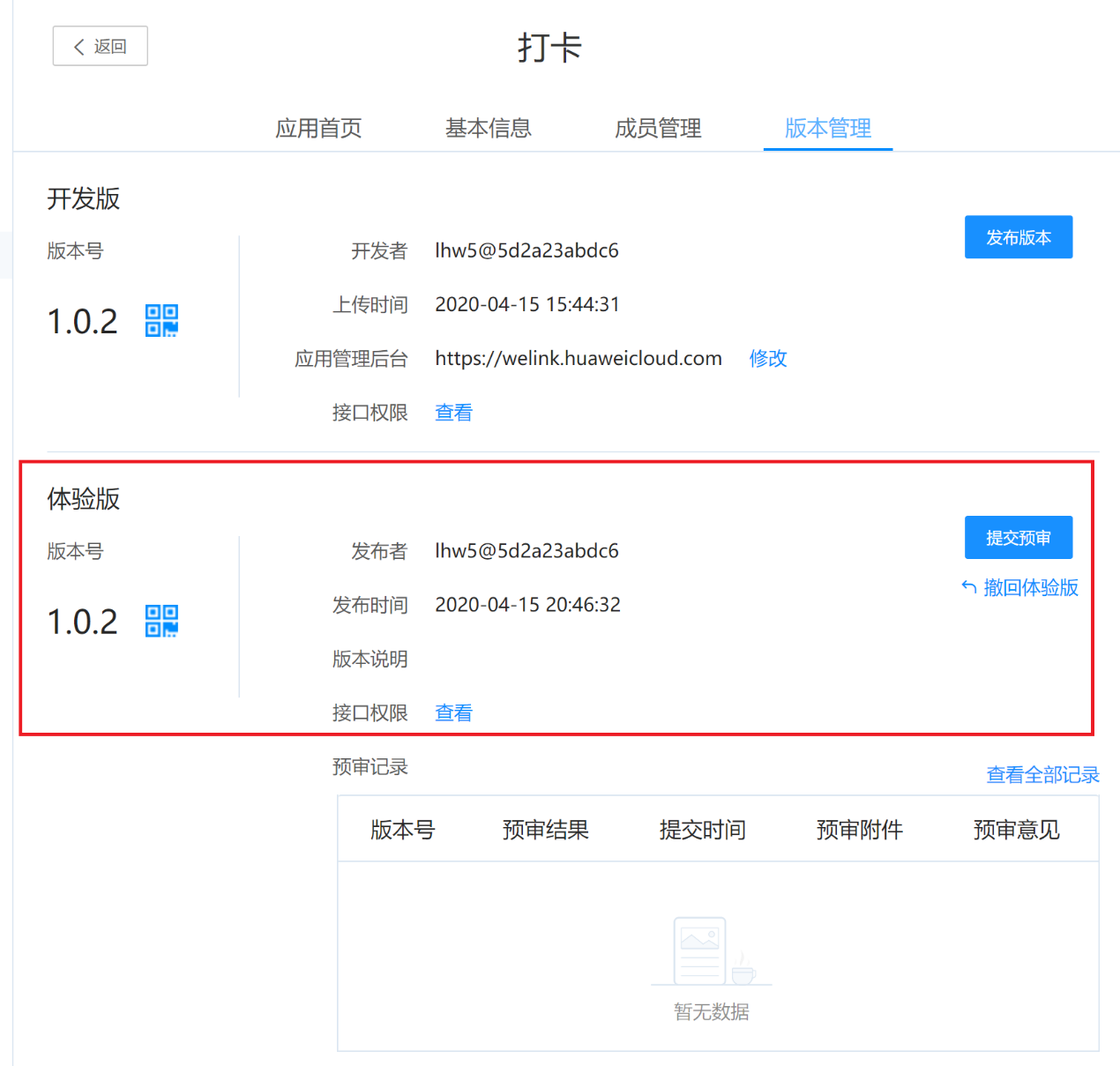
Task: Open the 应用首页 tab
Action: click(318, 129)
